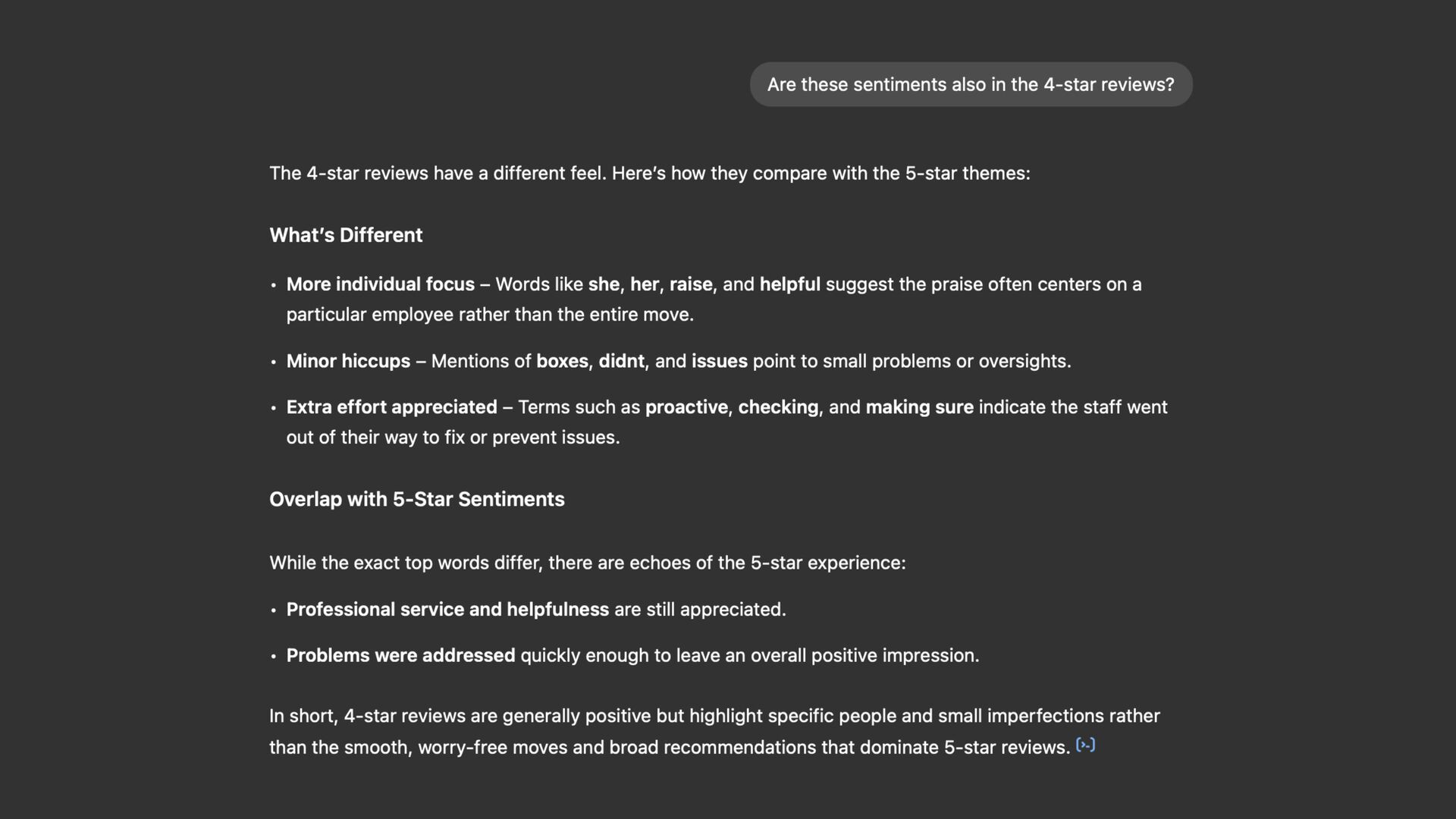Click the bold word "issues"
Image resolution: width=1456 pixels, height=819 pixels.
click(x=719, y=361)
